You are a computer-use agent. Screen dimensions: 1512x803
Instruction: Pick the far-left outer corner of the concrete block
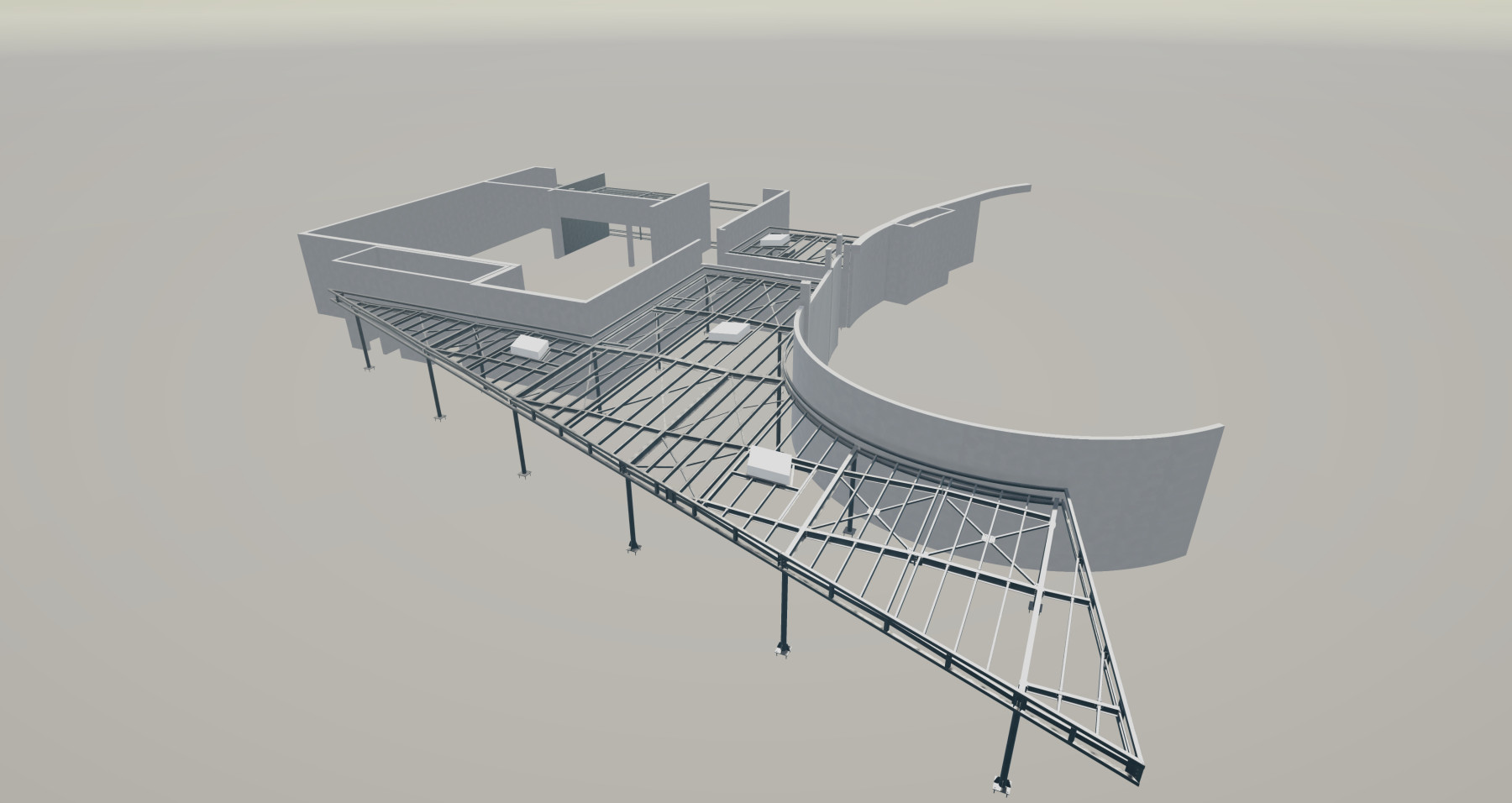pos(301,237)
